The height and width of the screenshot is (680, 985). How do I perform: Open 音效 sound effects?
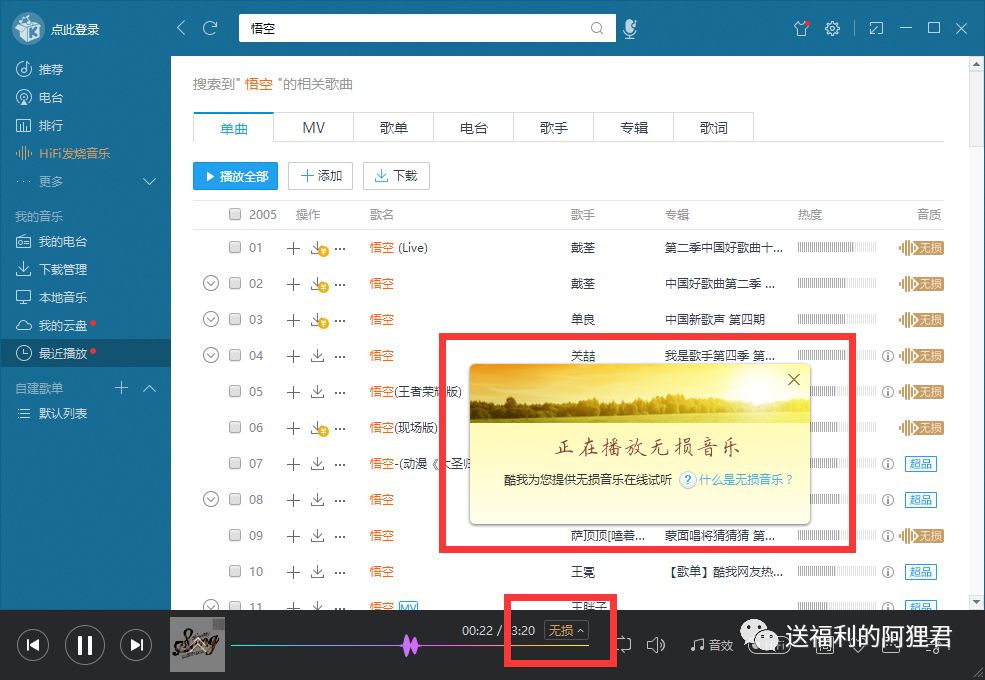click(x=712, y=645)
